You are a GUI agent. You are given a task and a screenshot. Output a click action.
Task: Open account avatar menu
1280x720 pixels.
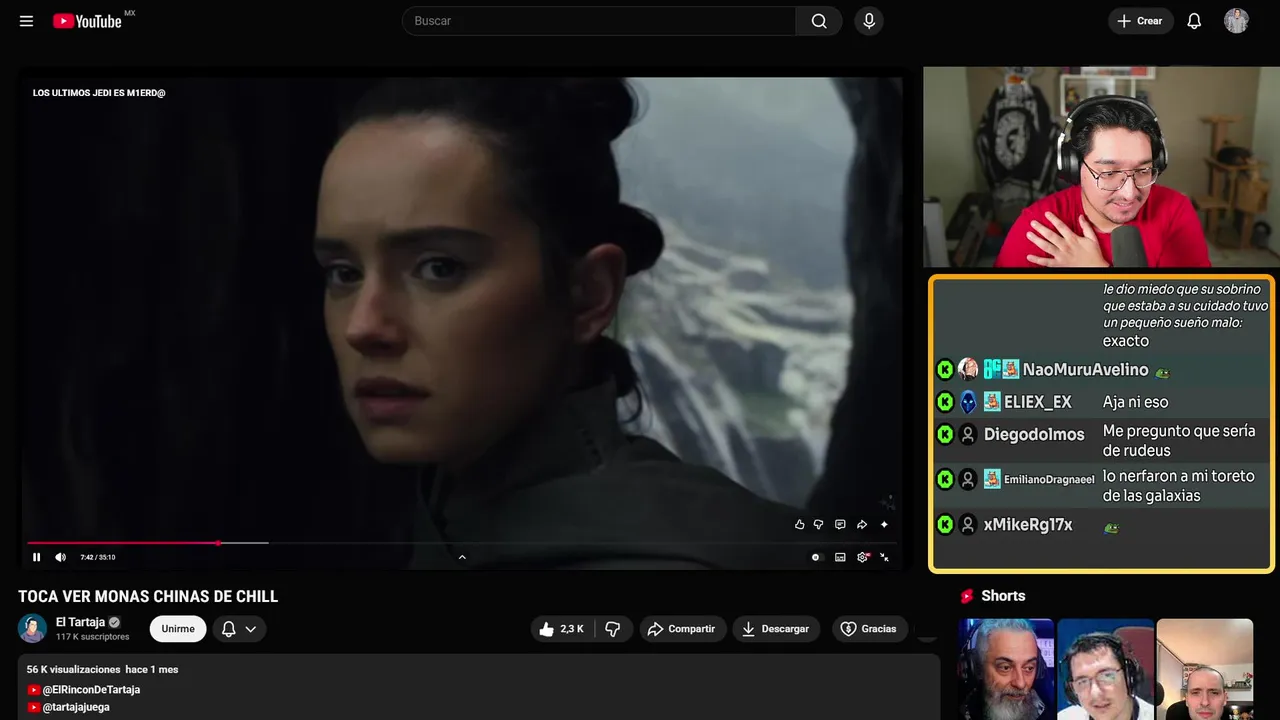tap(1236, 21)
